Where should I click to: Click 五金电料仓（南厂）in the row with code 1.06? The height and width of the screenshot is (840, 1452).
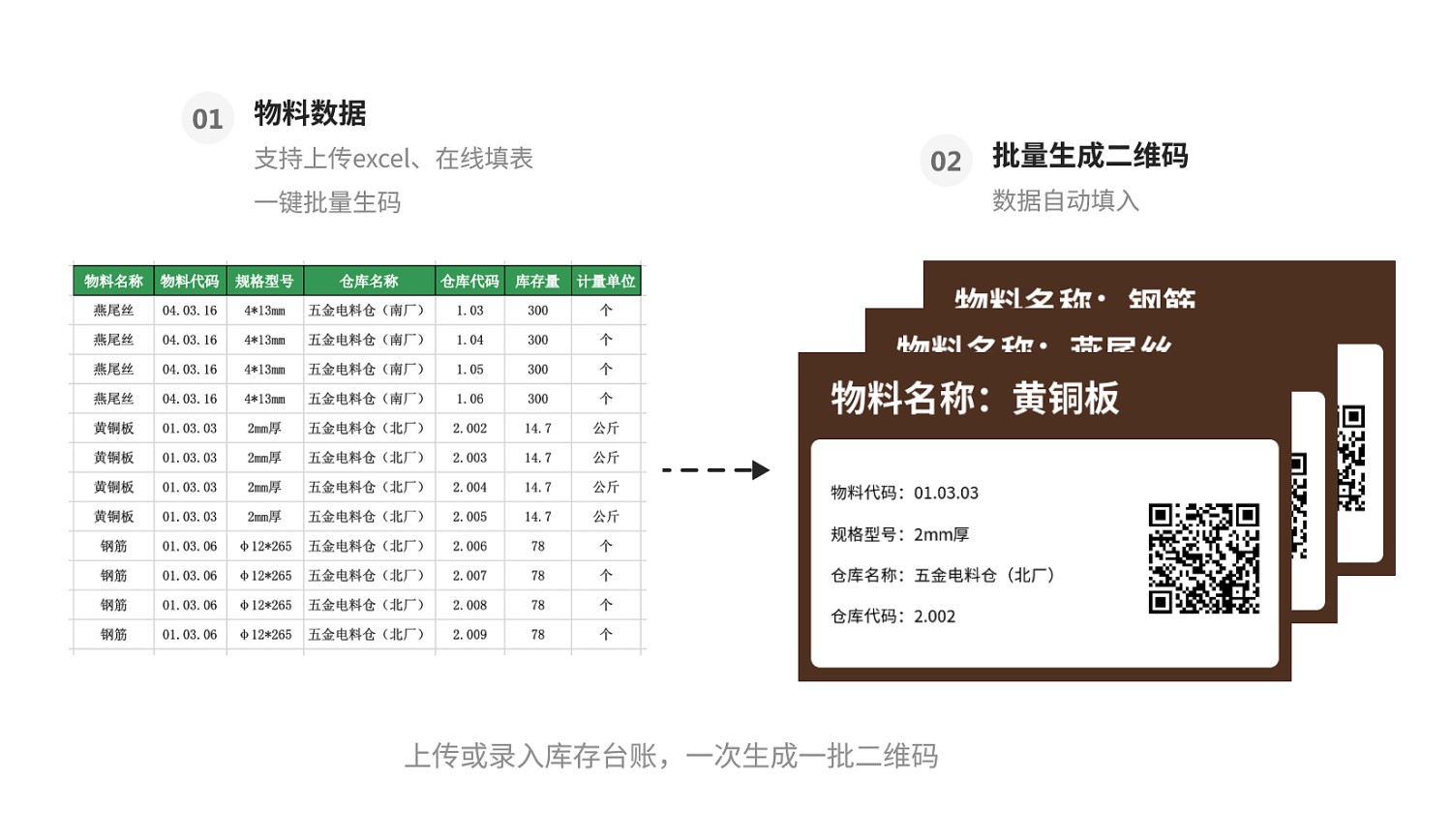pos(367,399)
